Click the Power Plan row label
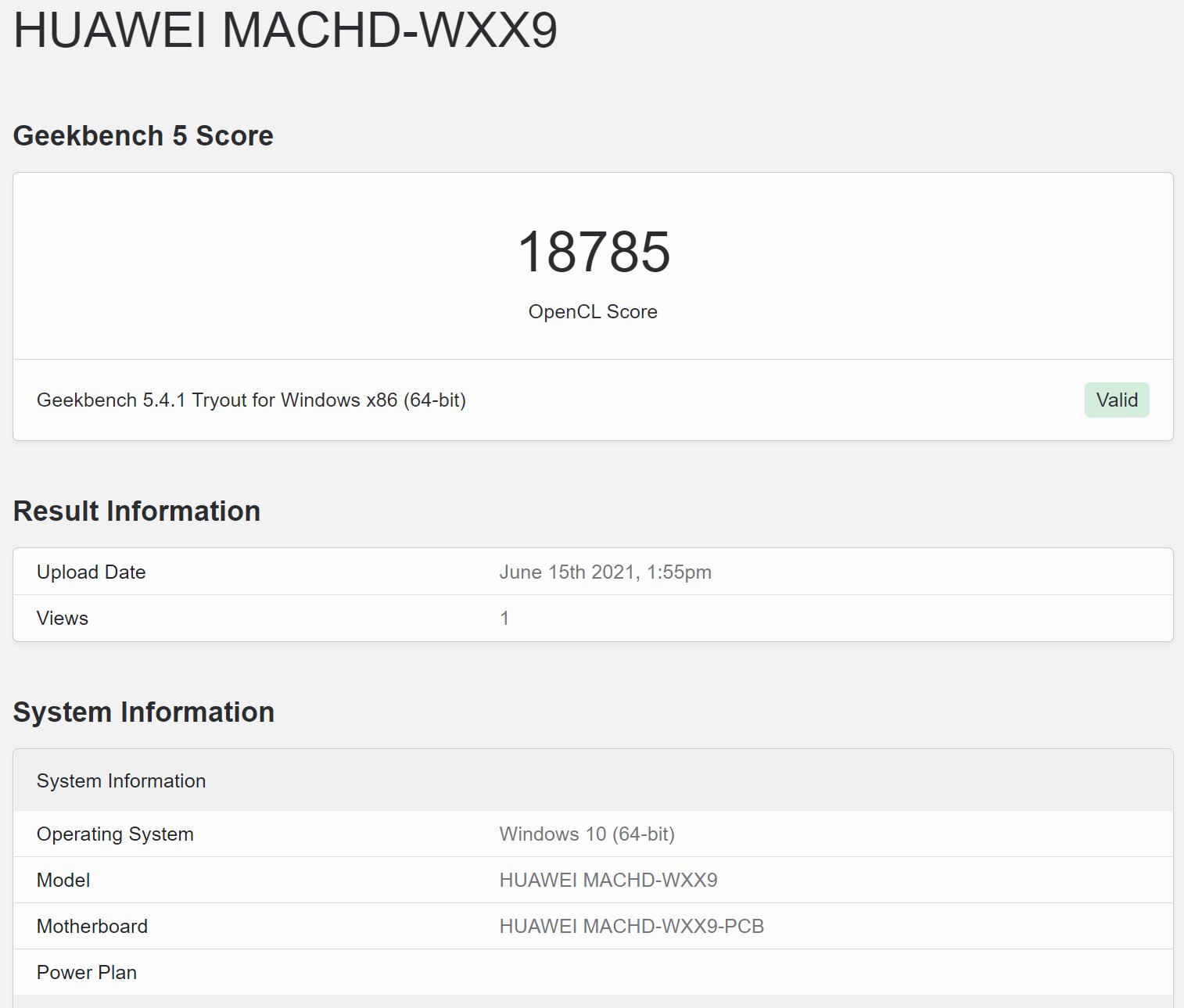1184x1008 pixels. click(x=87, y=973)
